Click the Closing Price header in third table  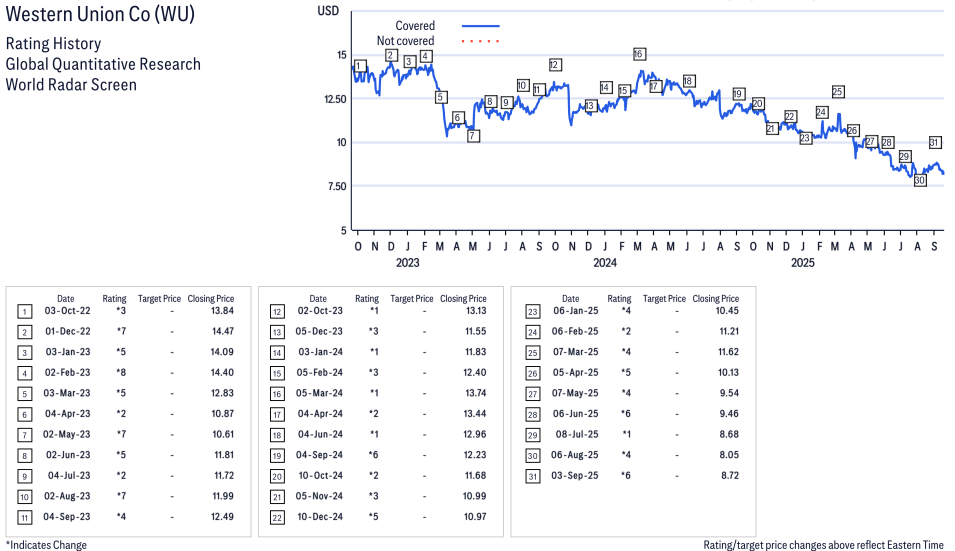coord(716,299)
